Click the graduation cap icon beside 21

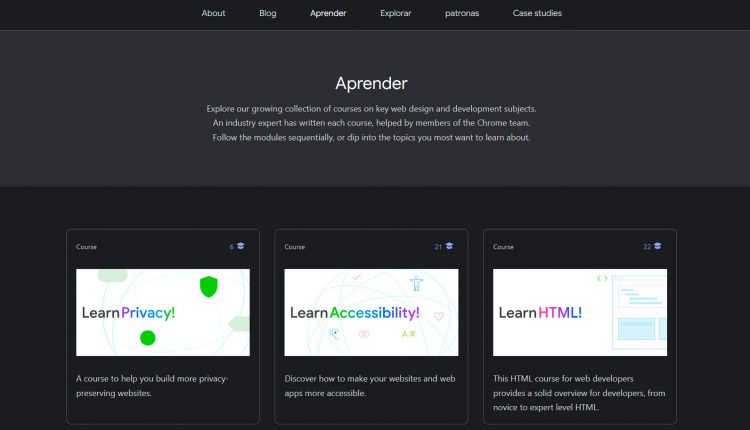pyautogui.click(x=449, y=246)
